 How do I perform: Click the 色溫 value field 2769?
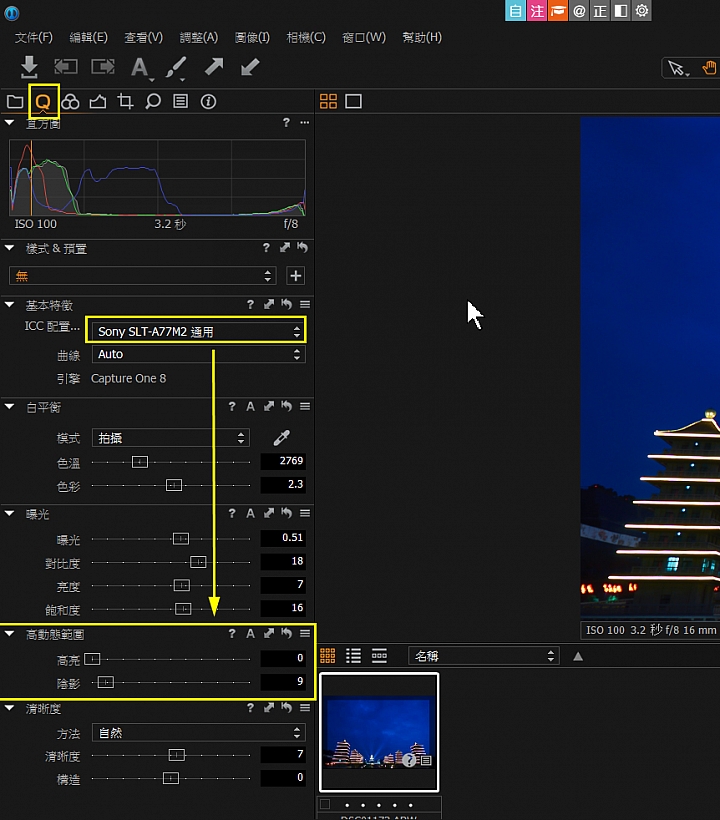(x=283, y=461)
